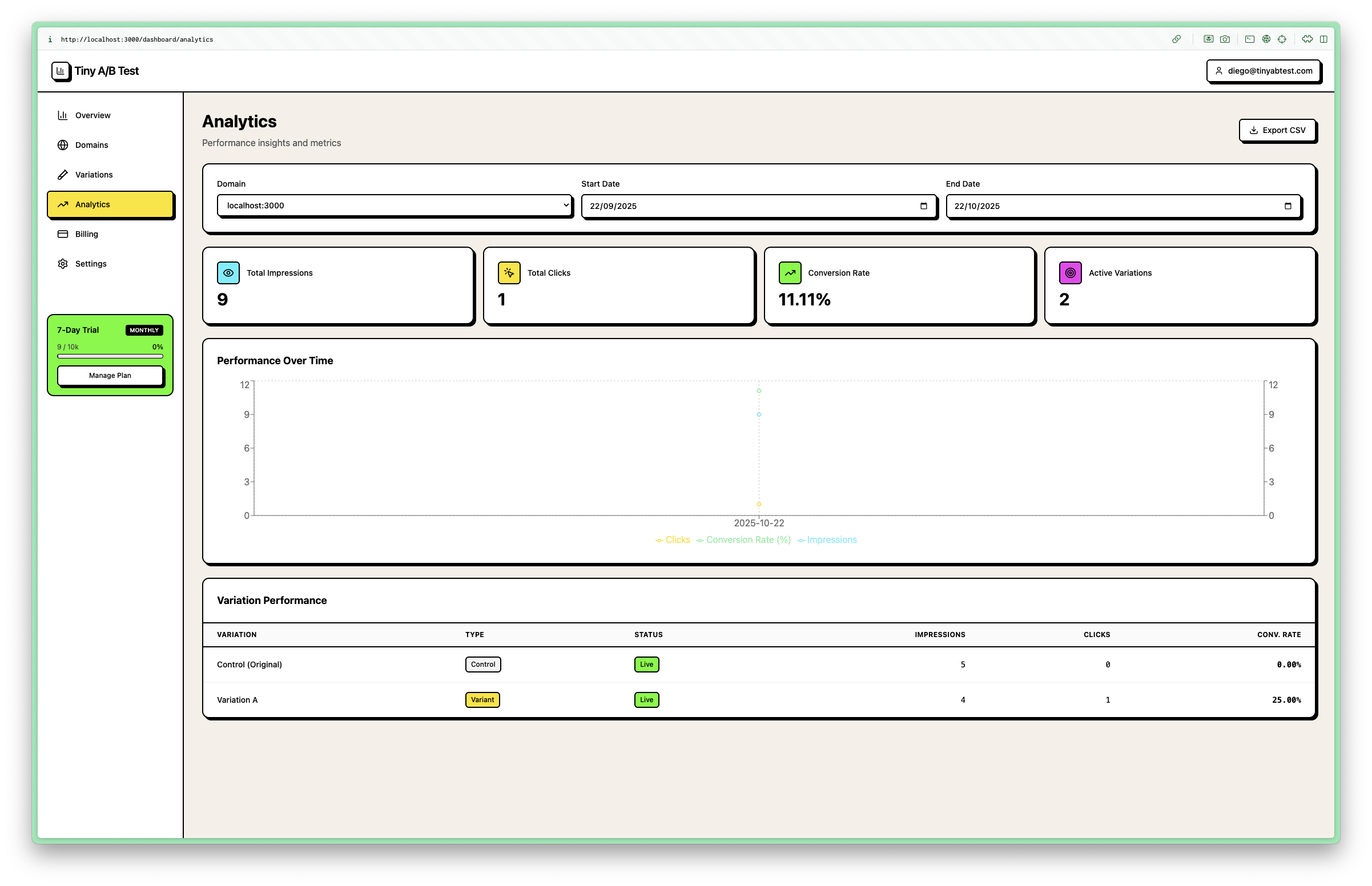Click the crosshair element picker icon
Viewport: 1372px width, 886px height.
(1282, 39)
